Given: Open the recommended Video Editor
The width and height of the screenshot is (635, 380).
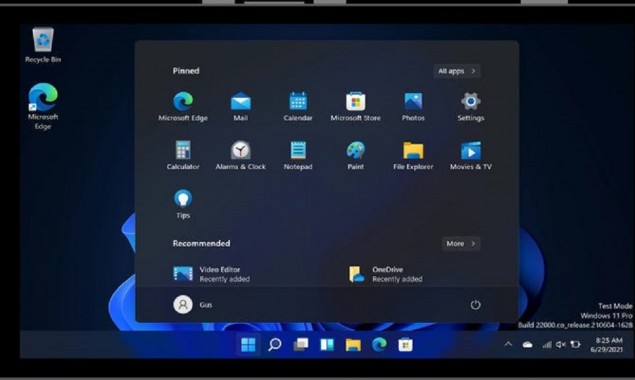Looking at the screenshot, I should tap(212, 274).
